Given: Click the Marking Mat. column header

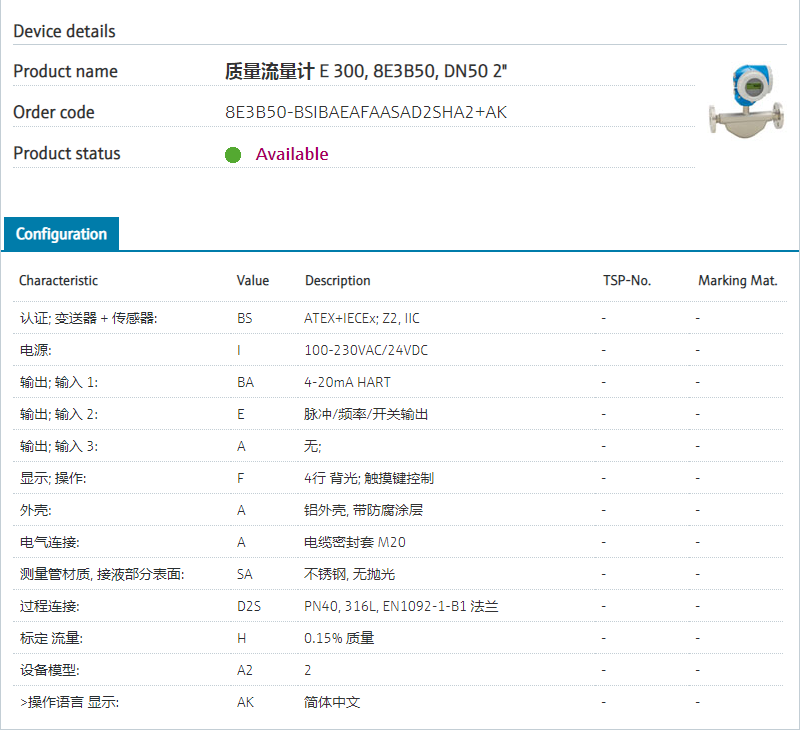Looking at the screenshot, I should coord(737,281).
